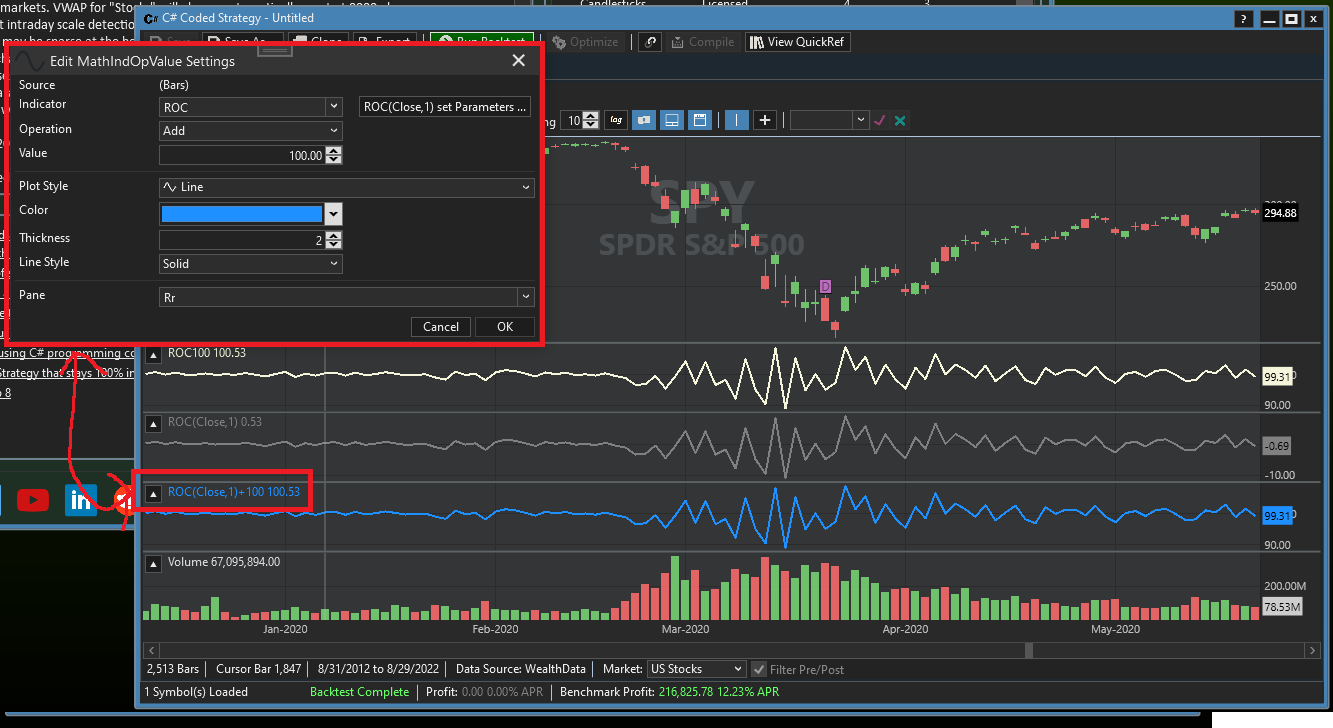Click the third blue icon right of log
The height and width of the screenshot is (728, 1333).
pyautogui.click(x=700, y=120)
